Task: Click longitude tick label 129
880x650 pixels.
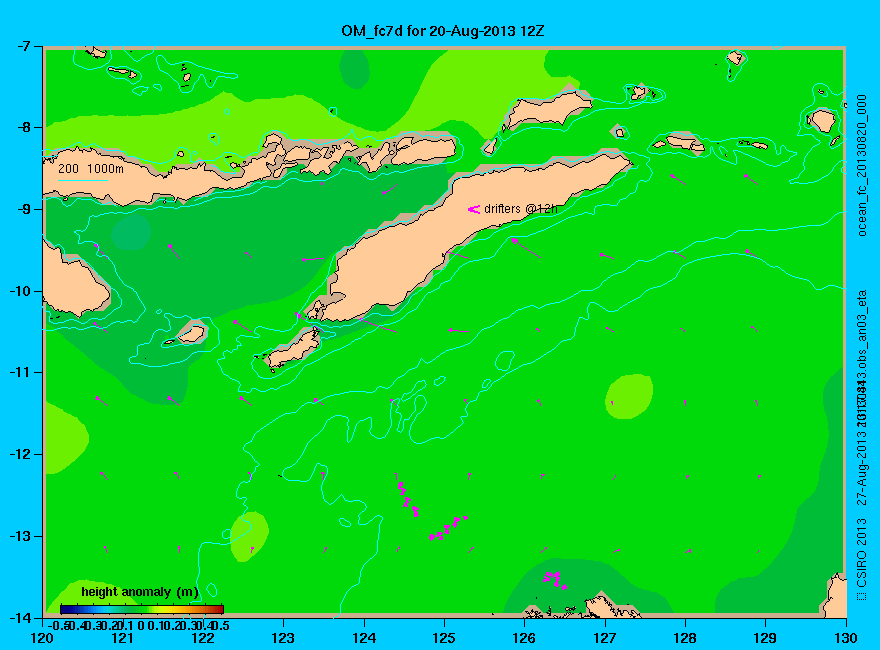Action: (x=766, y=638)
